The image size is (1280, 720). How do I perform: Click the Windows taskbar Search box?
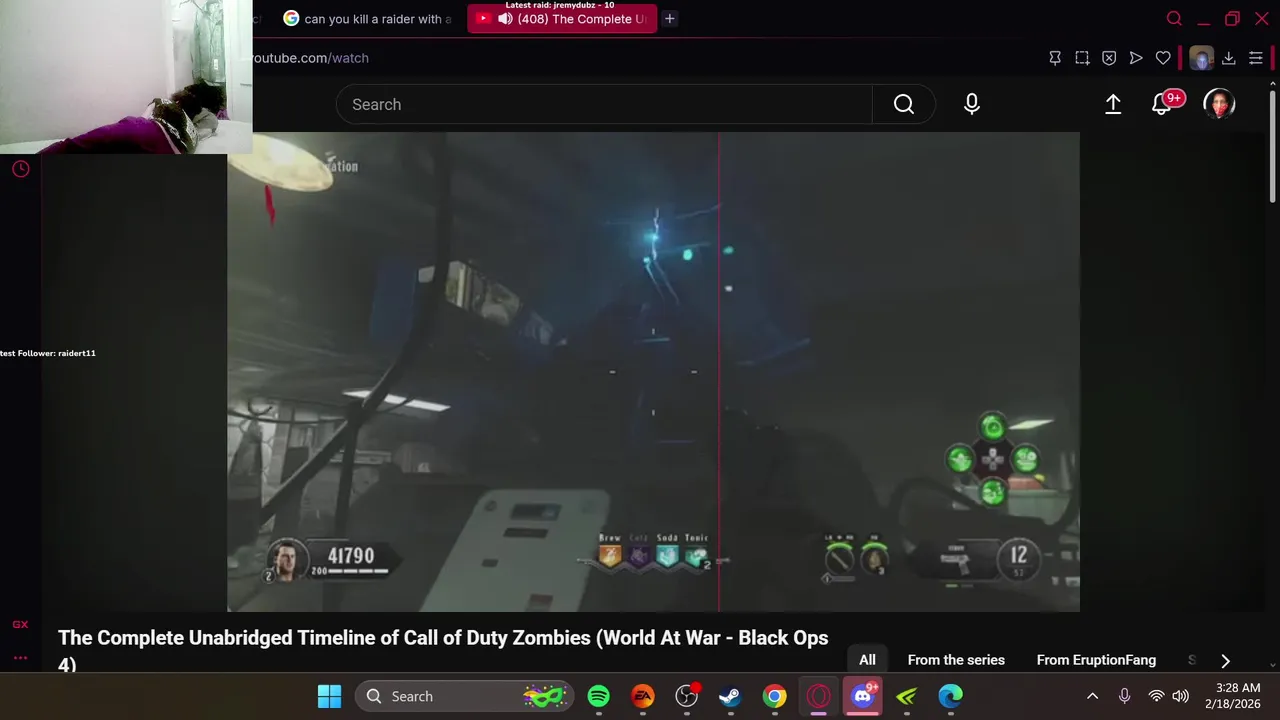[x=466, y=696]
